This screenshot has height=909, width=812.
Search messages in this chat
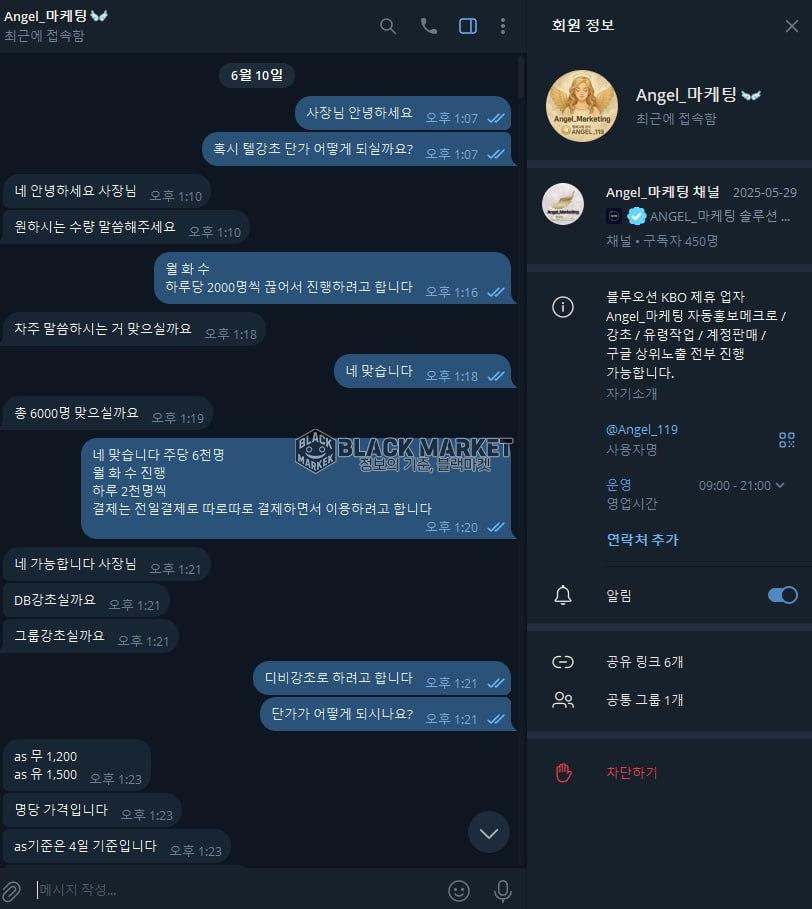coord(388,26)
